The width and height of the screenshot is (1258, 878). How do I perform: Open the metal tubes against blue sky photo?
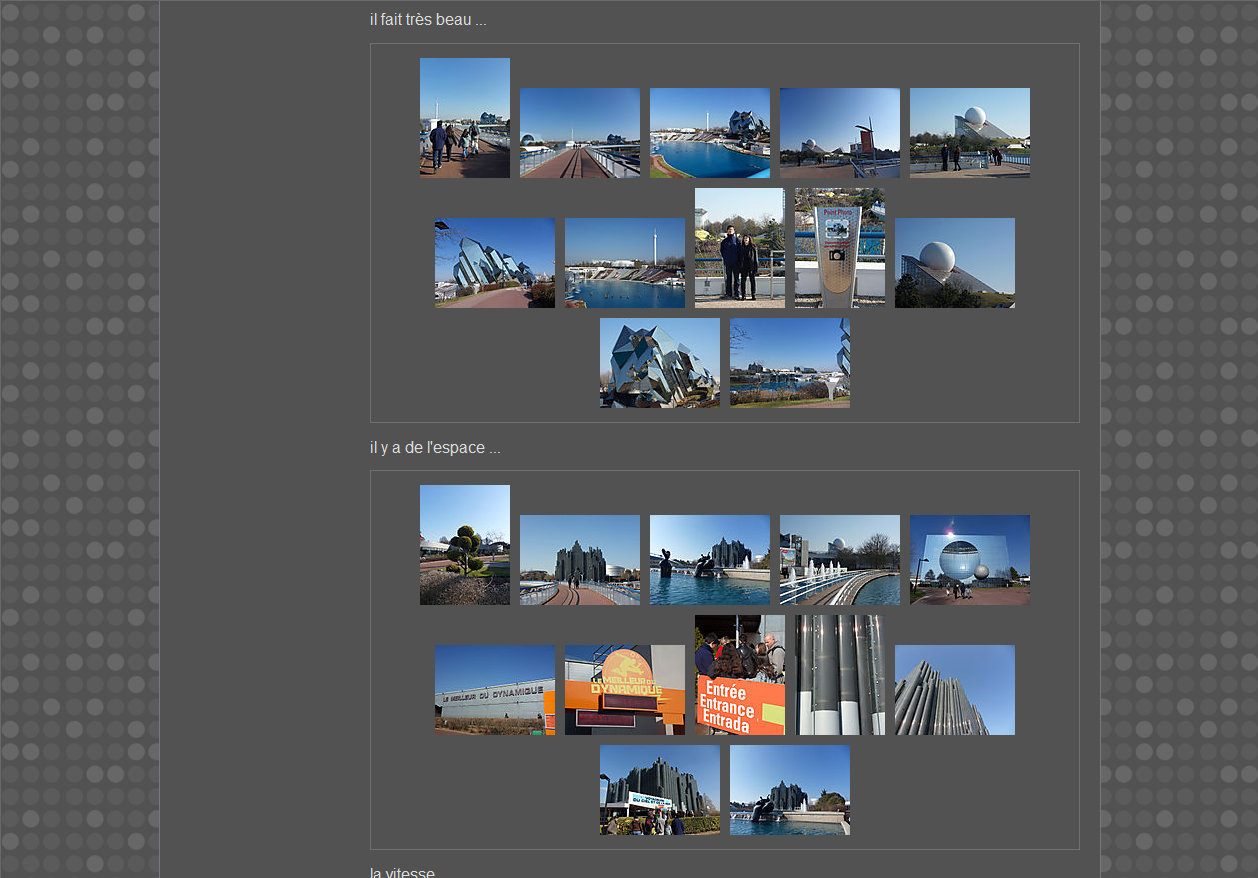954,690
